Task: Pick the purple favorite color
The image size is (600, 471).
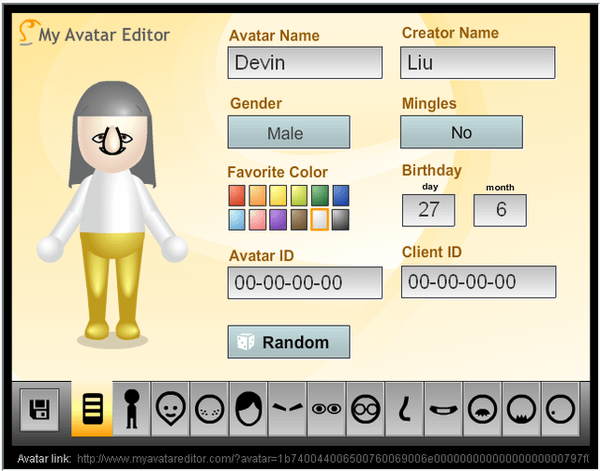Action: [x=278, y=220]
